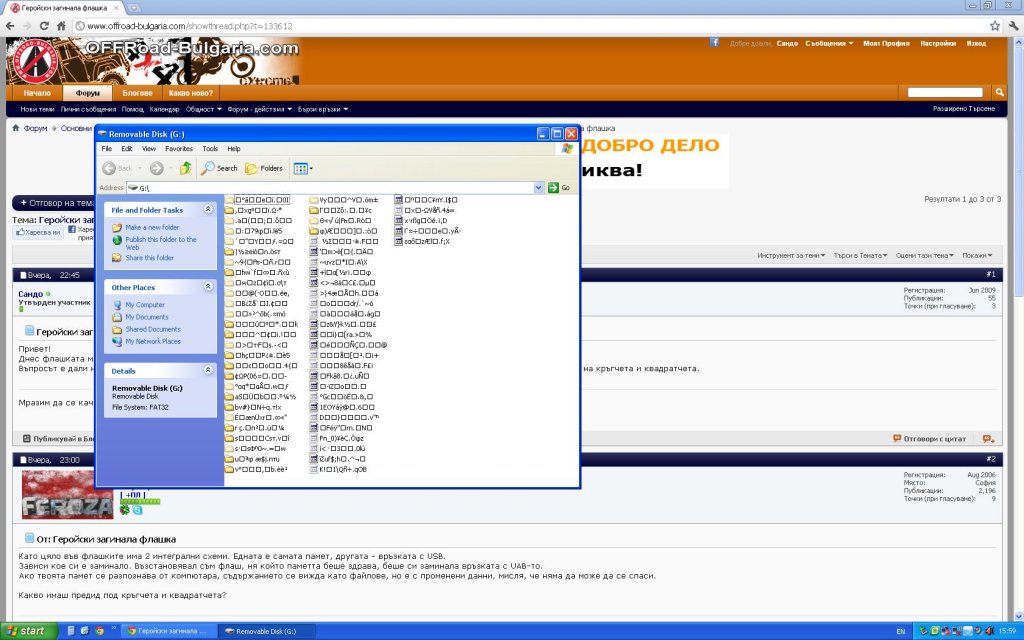This screenshot has width=1024, height=640.
Task: Reload the page in Chrome
Action: tap(44, 26)
